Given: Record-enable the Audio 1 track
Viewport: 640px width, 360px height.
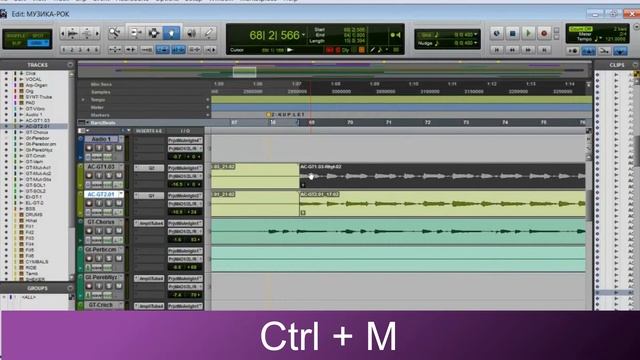Looking at the screenshot, I should [x=89, y=148].
